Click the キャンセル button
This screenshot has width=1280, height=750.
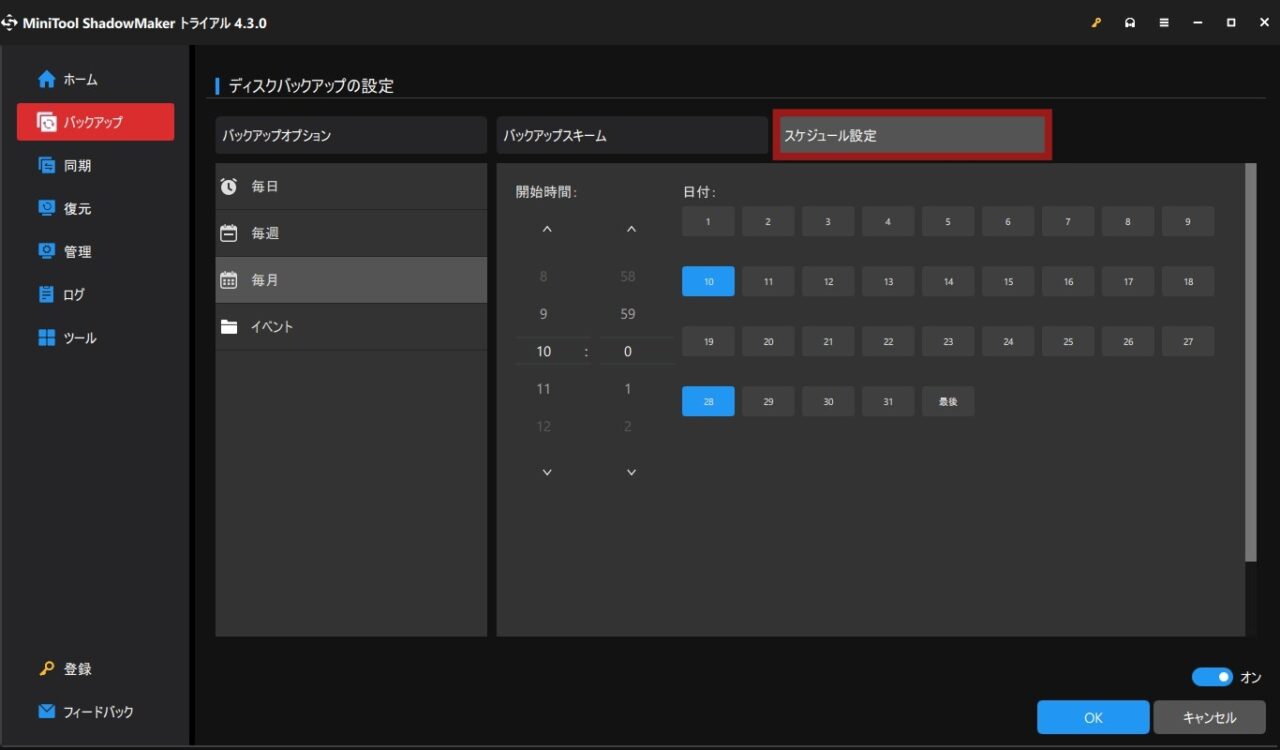[x=1209, y=717]
